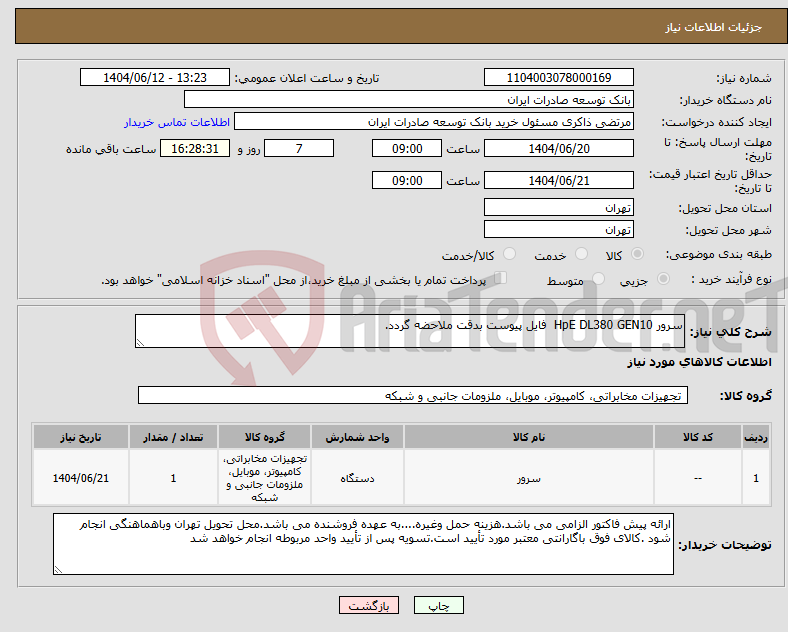Click the سرور cell in the items table

tap(529, 478)
